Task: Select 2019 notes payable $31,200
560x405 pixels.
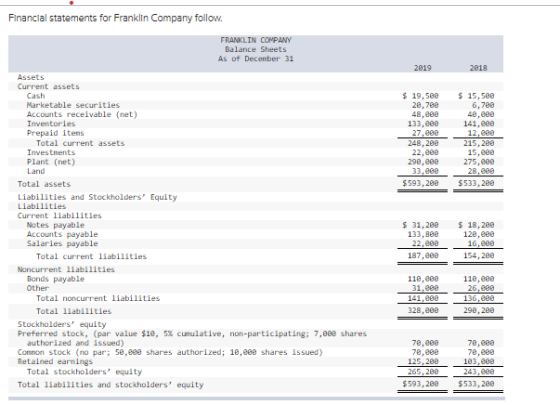Action: click(x=420, y=225)
